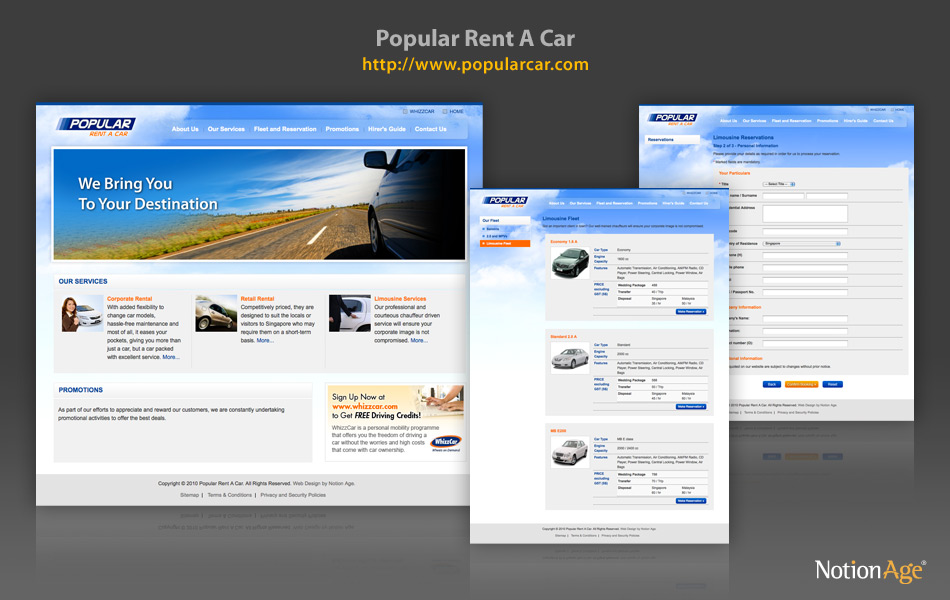950x600 pixels.
Task: Open About Us in the homepage navigation
Action: tap(185, 129)
